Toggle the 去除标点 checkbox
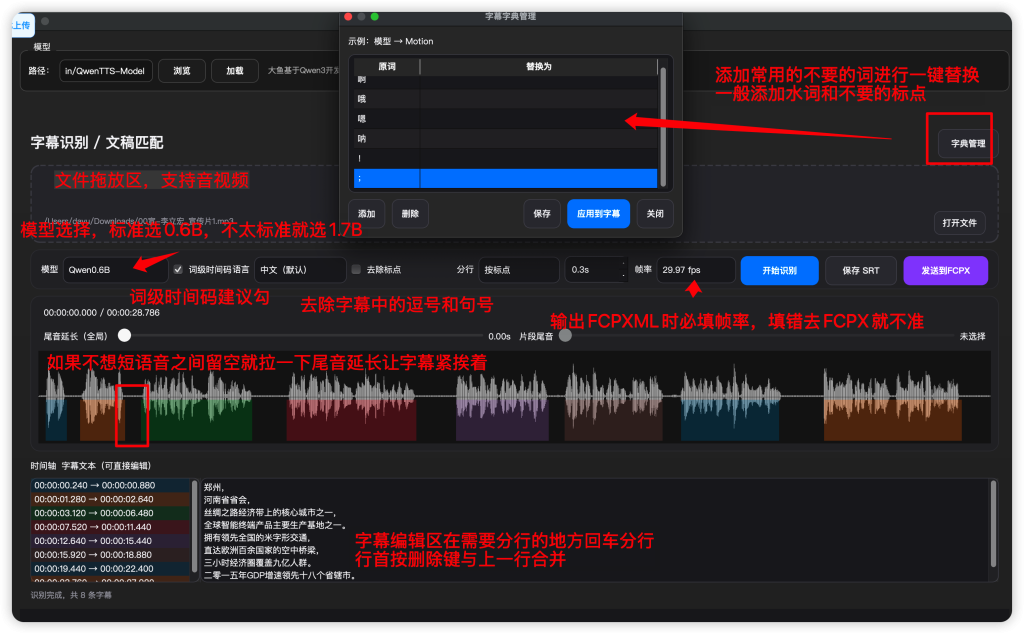Image resolution: width=1024 pixels, height=634 pixels. point(356,269)
